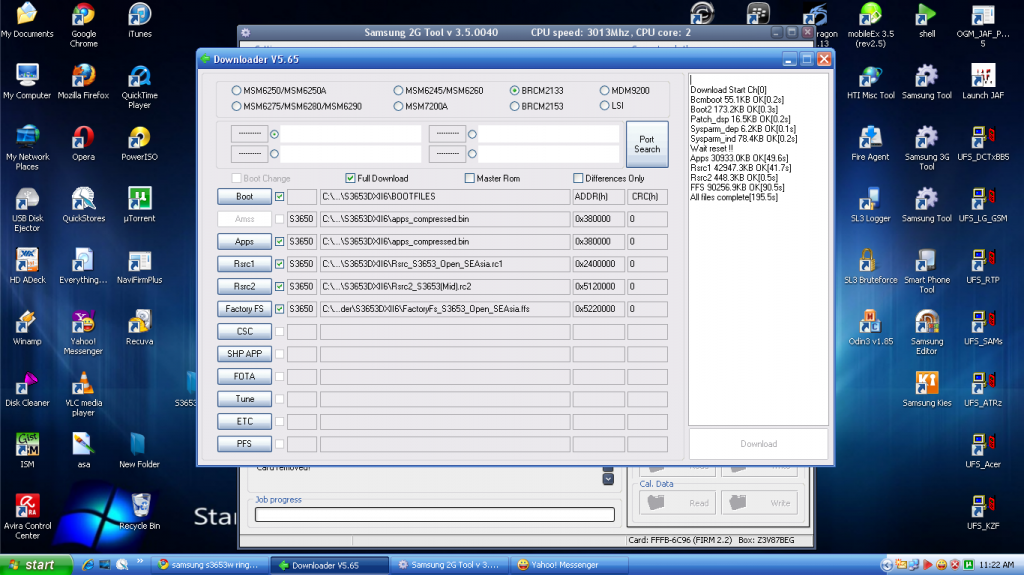Click the Tune file button

[x=244, y=399]
